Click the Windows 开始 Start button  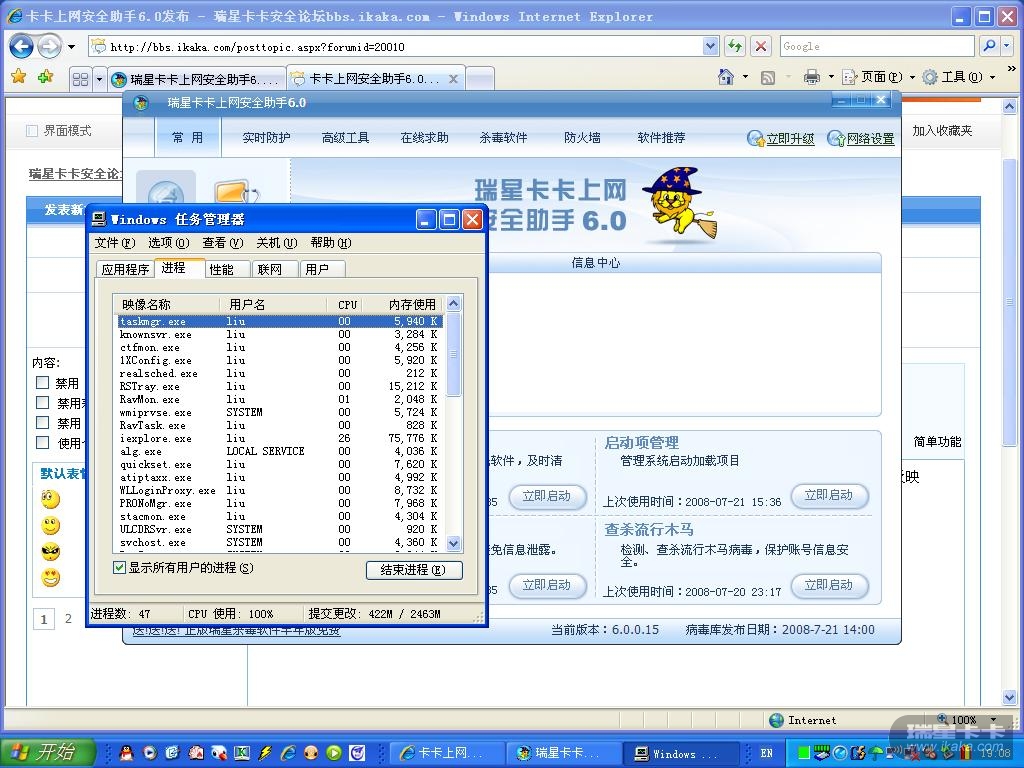pos(48,752)
